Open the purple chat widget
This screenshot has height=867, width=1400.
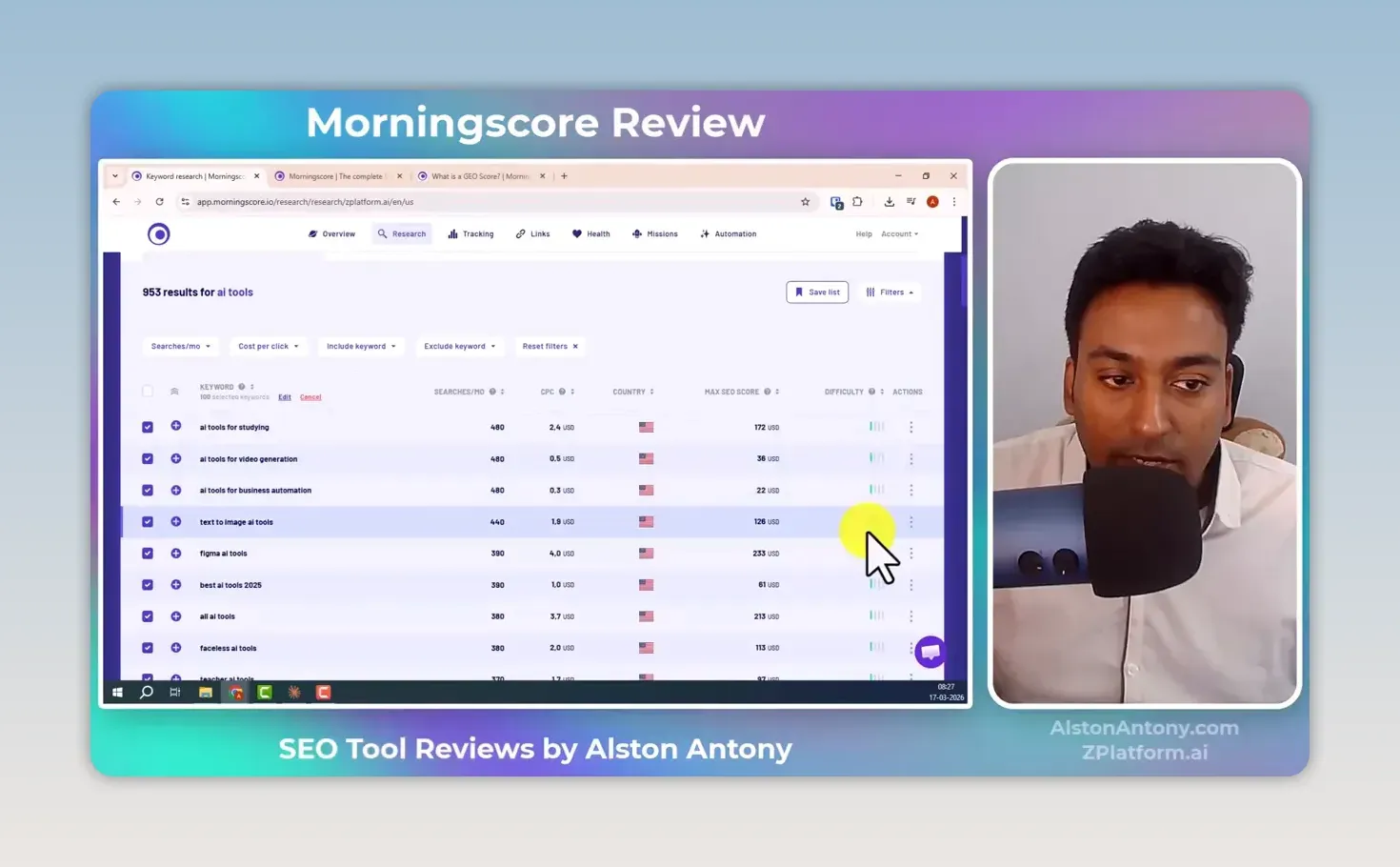tap(930, 652)
